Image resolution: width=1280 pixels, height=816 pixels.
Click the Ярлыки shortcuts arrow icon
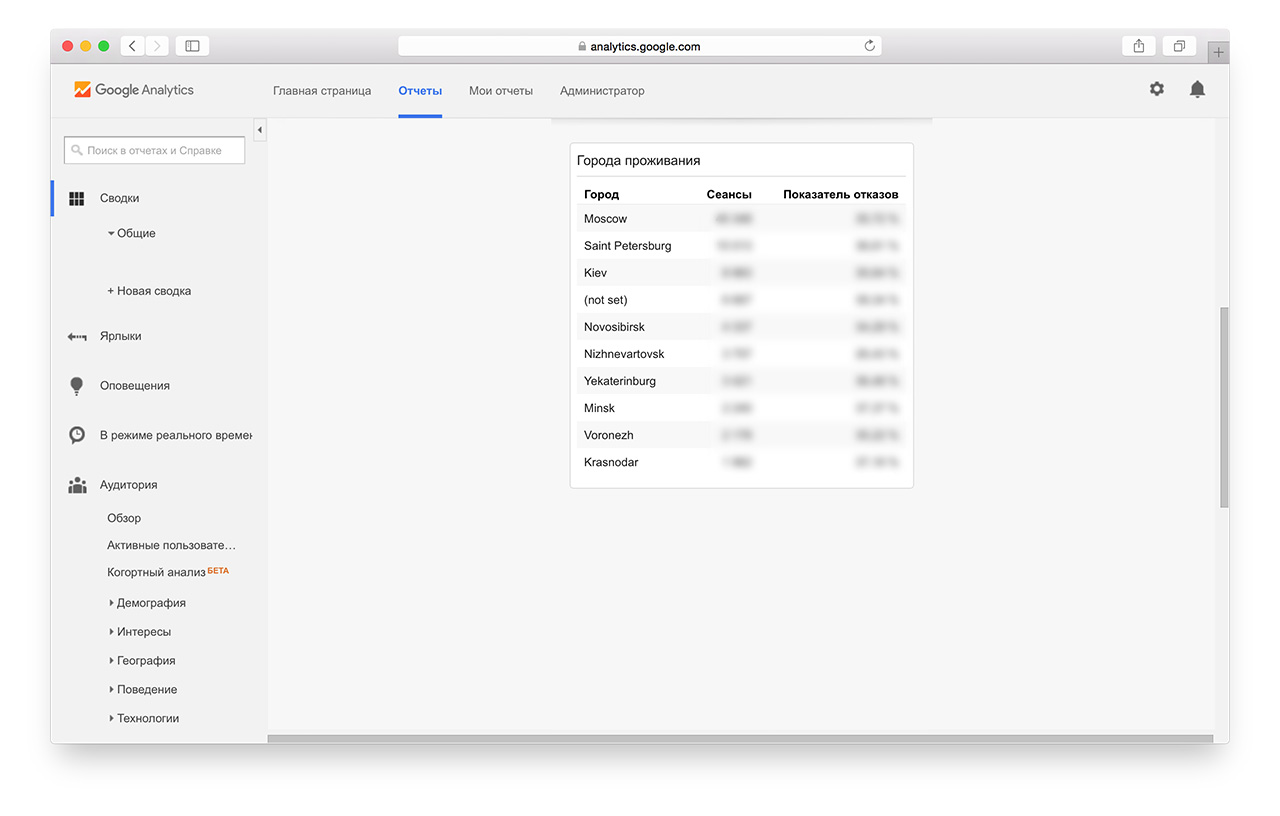coord(77,337)
